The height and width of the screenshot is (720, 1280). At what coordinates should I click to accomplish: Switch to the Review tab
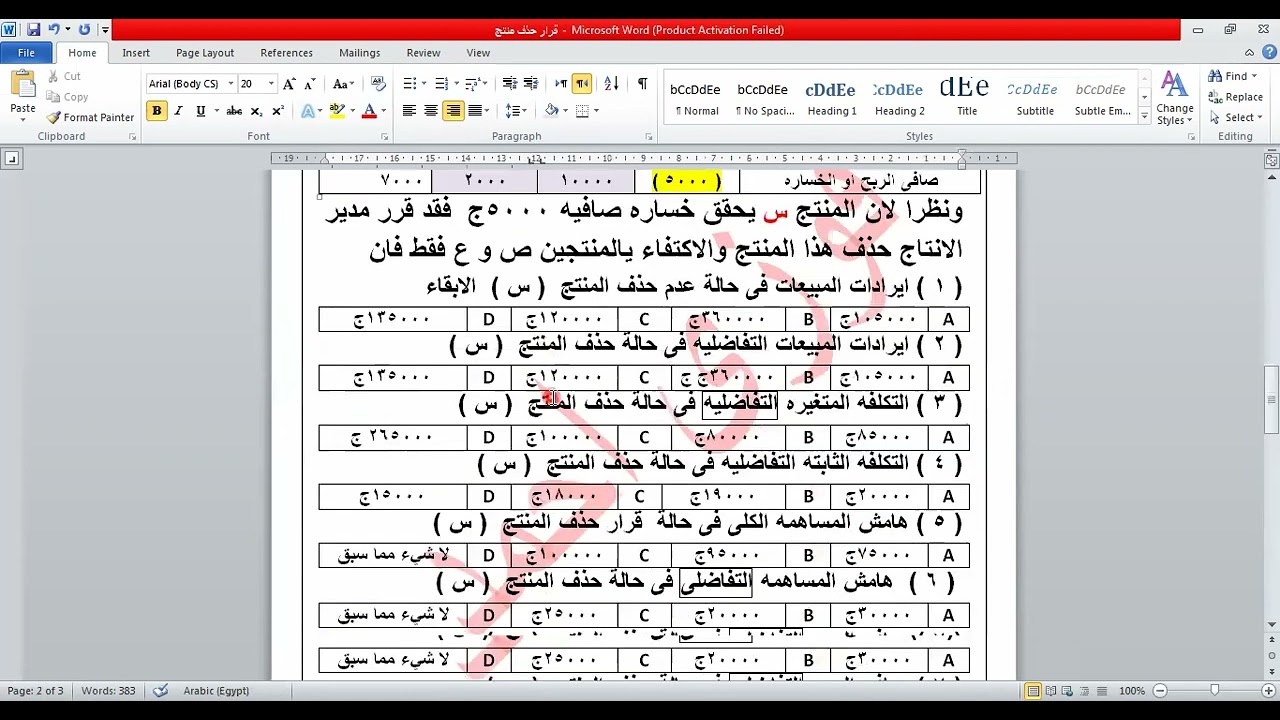pos(423,53)
